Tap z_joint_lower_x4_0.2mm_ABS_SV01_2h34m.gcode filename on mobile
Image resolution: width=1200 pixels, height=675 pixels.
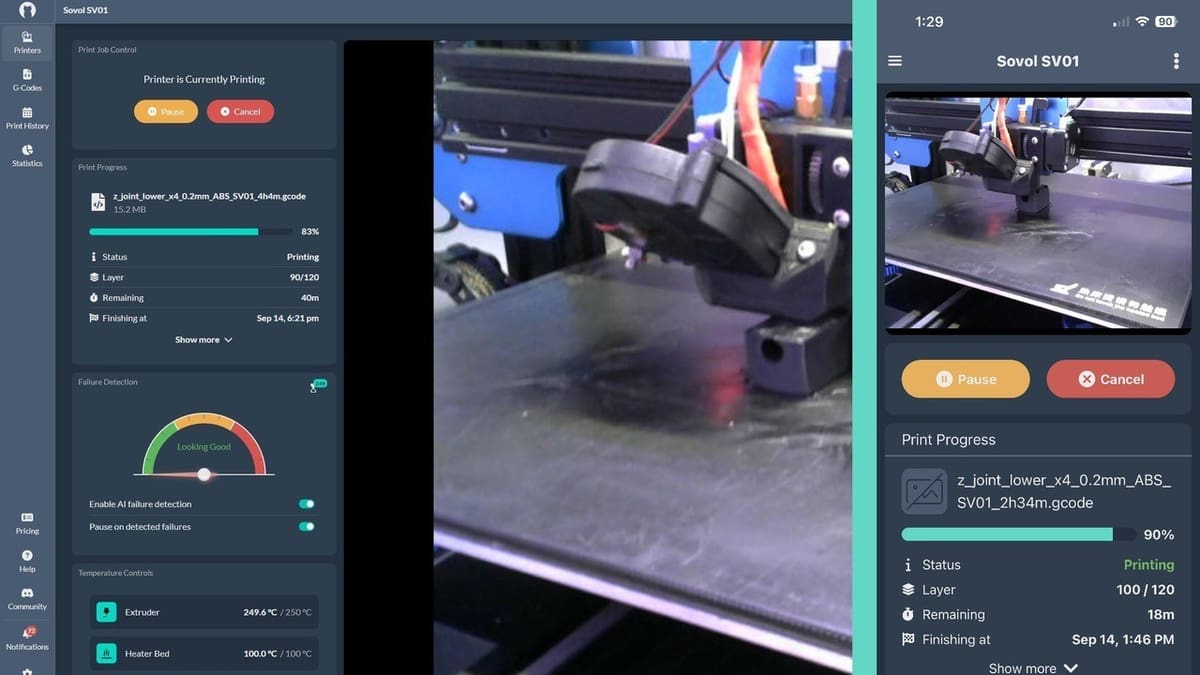point(1064,491)
